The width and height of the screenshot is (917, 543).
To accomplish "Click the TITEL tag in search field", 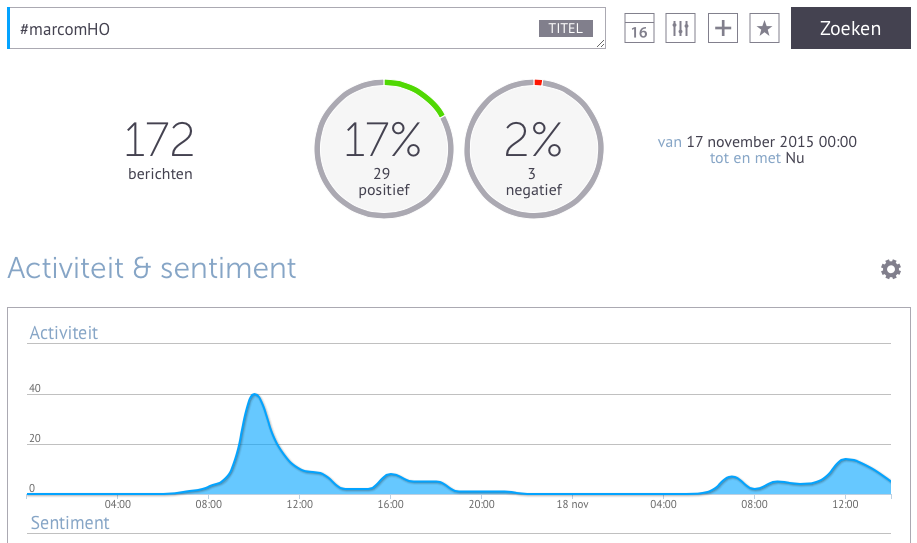I will (x=566, y=28).
